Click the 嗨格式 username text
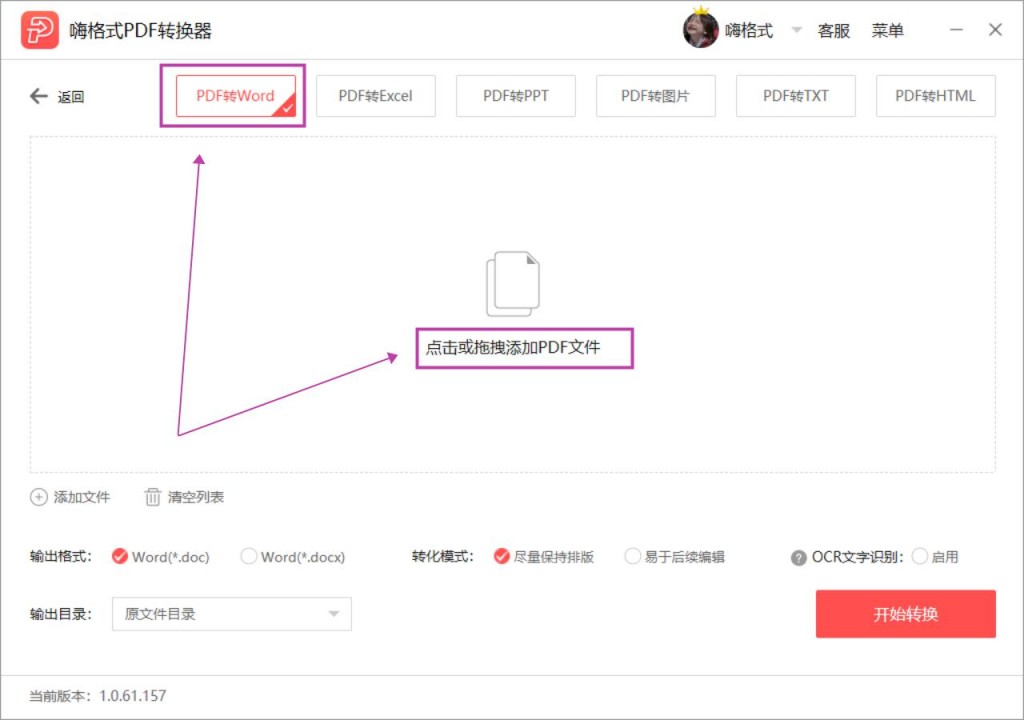The image size is (1024, 720). 748,31
